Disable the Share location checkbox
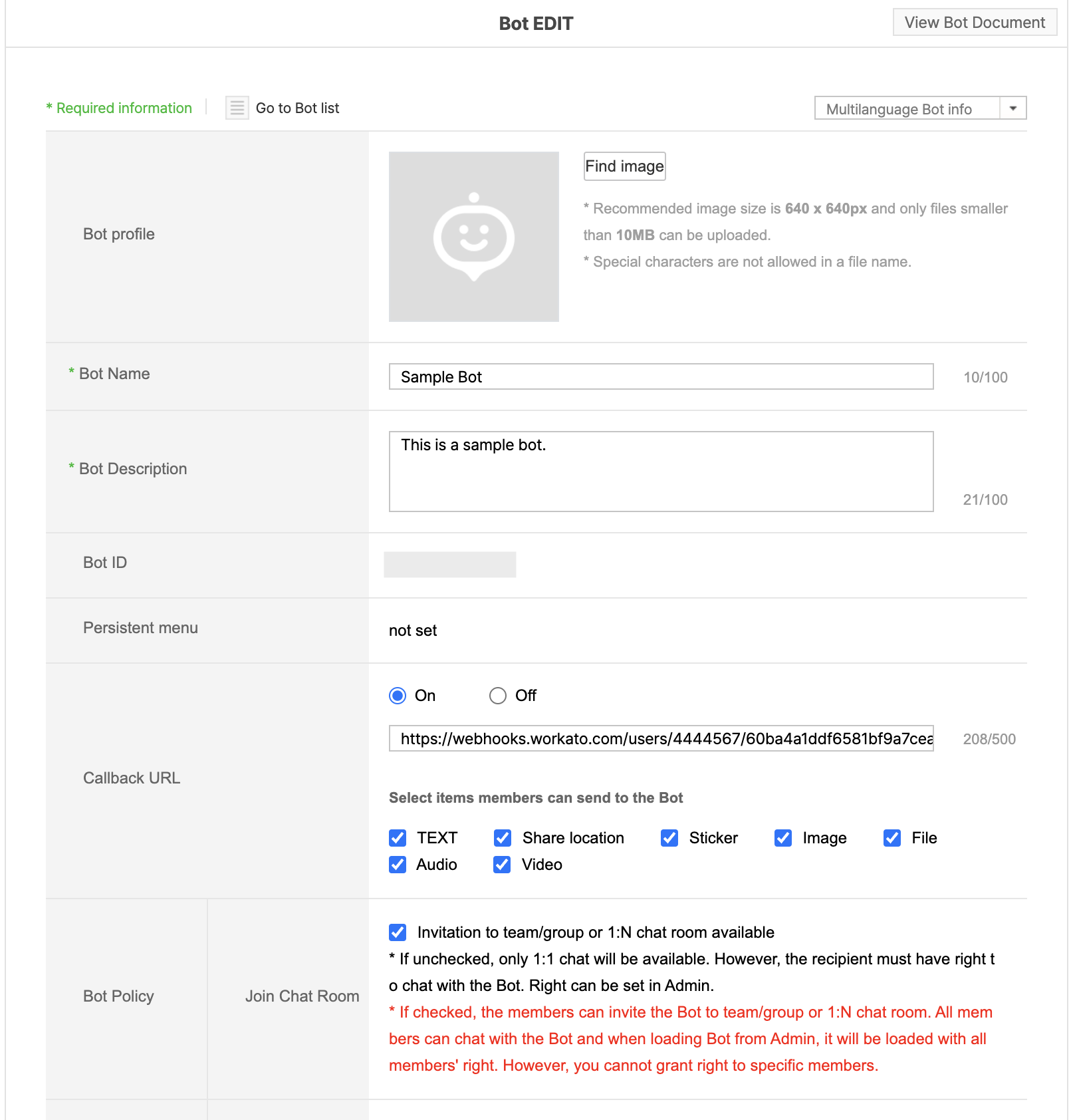 coord(503,838)
